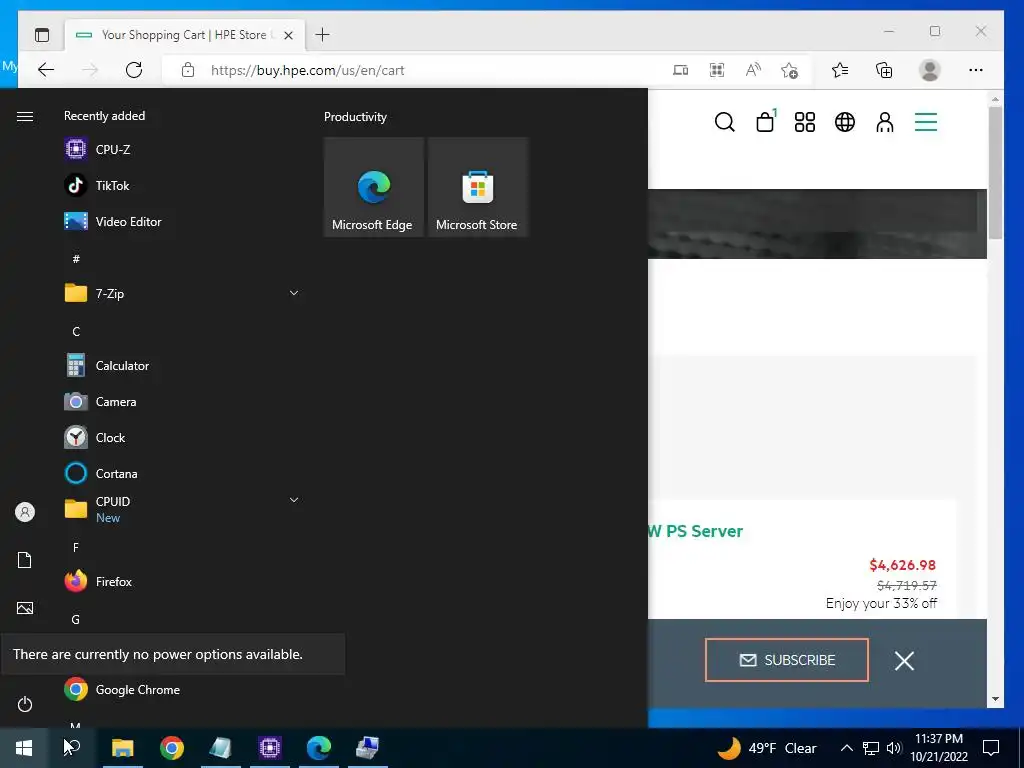
Task: Open the network tray icon
Action: [871, 748]
